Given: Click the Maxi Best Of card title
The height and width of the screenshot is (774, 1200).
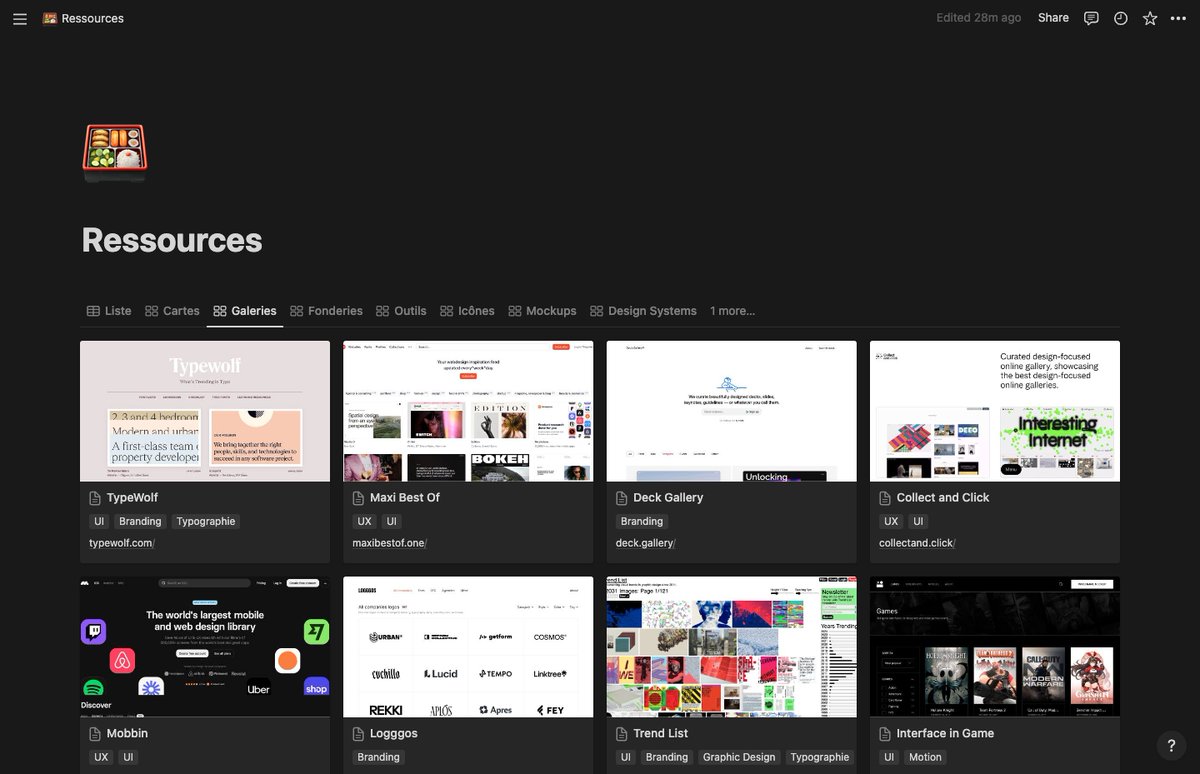Looking at the screenshot, I should [x=405, y=497].
